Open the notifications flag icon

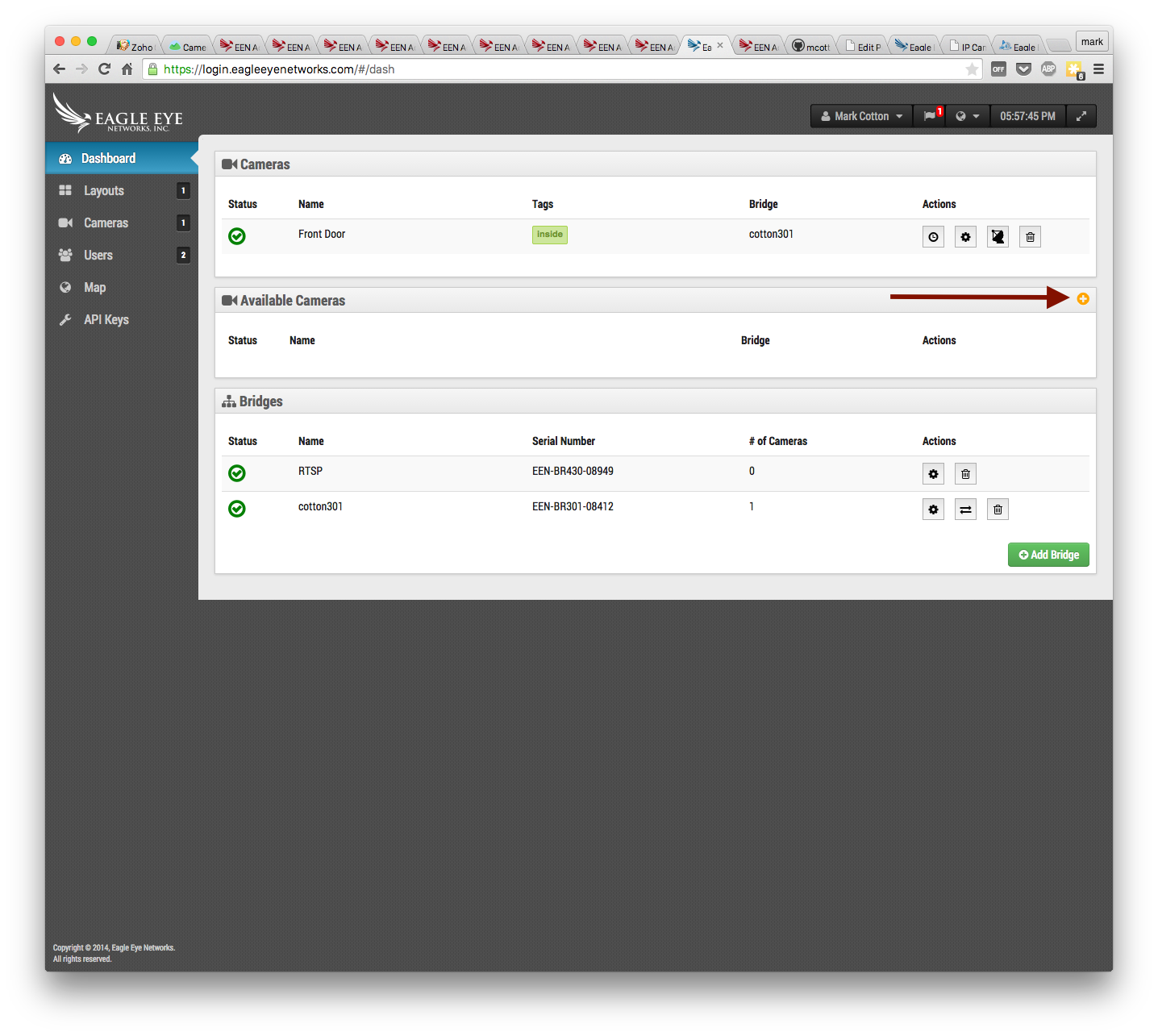coord(931,116)
